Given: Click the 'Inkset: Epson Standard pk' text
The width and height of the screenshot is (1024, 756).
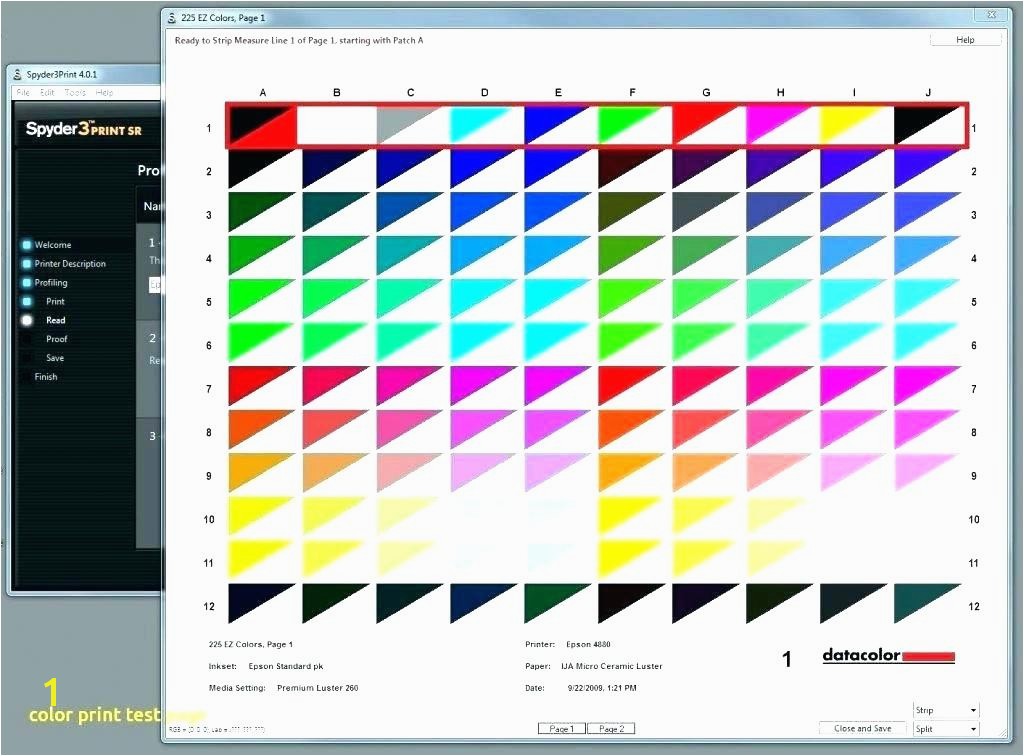Looking at the screenshot, I should 266,667.
